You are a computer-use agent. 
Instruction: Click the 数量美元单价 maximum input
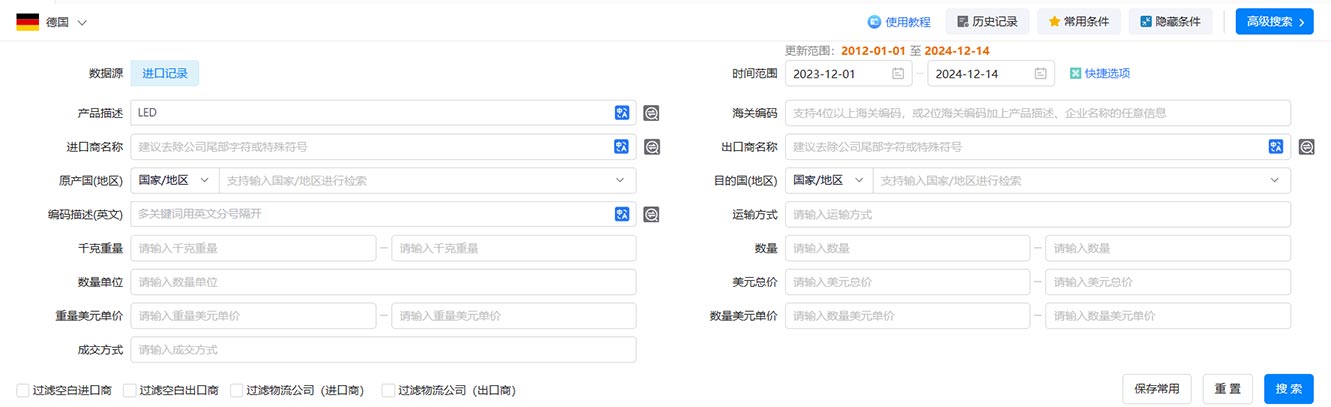point(1168,316)
